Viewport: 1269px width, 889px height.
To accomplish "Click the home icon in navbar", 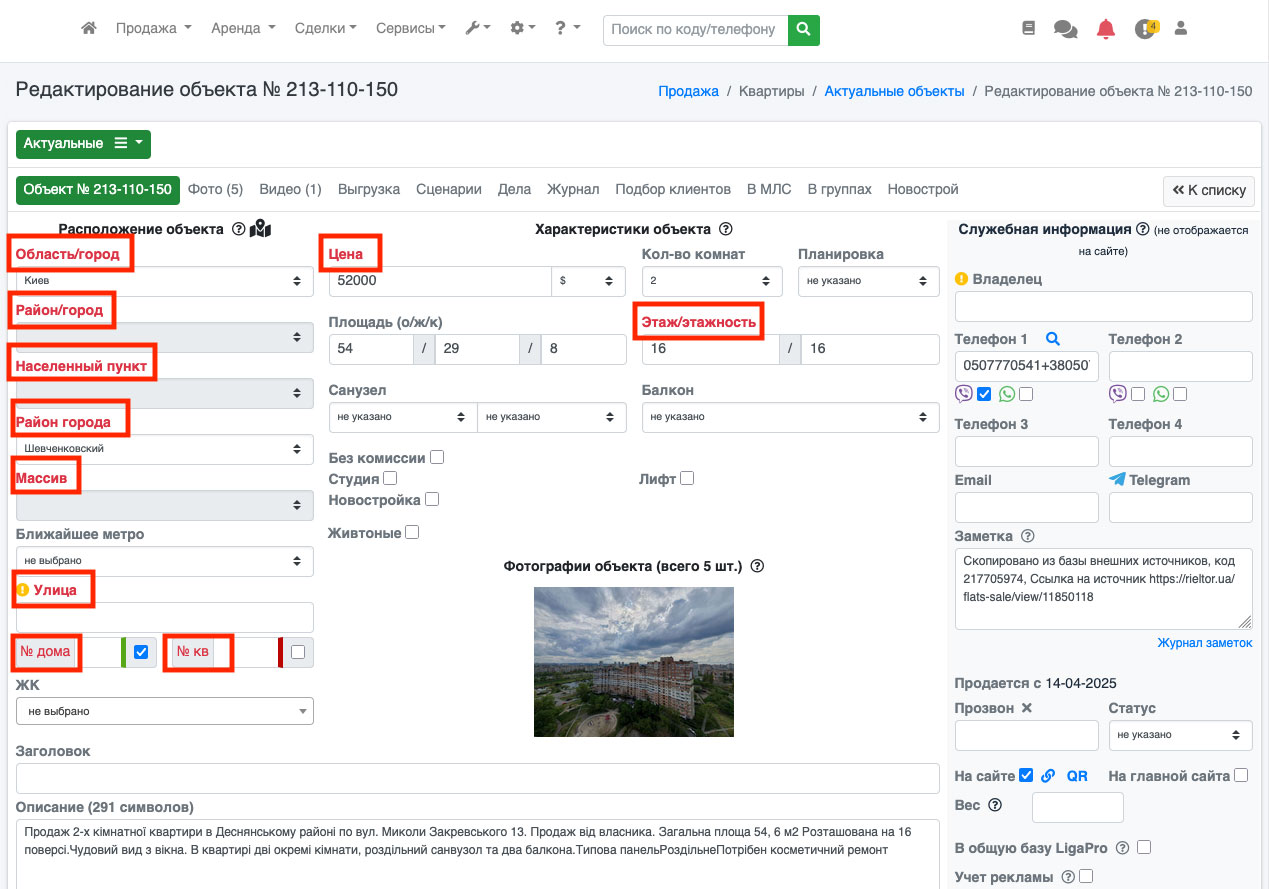I will click(x=89, y=29).
